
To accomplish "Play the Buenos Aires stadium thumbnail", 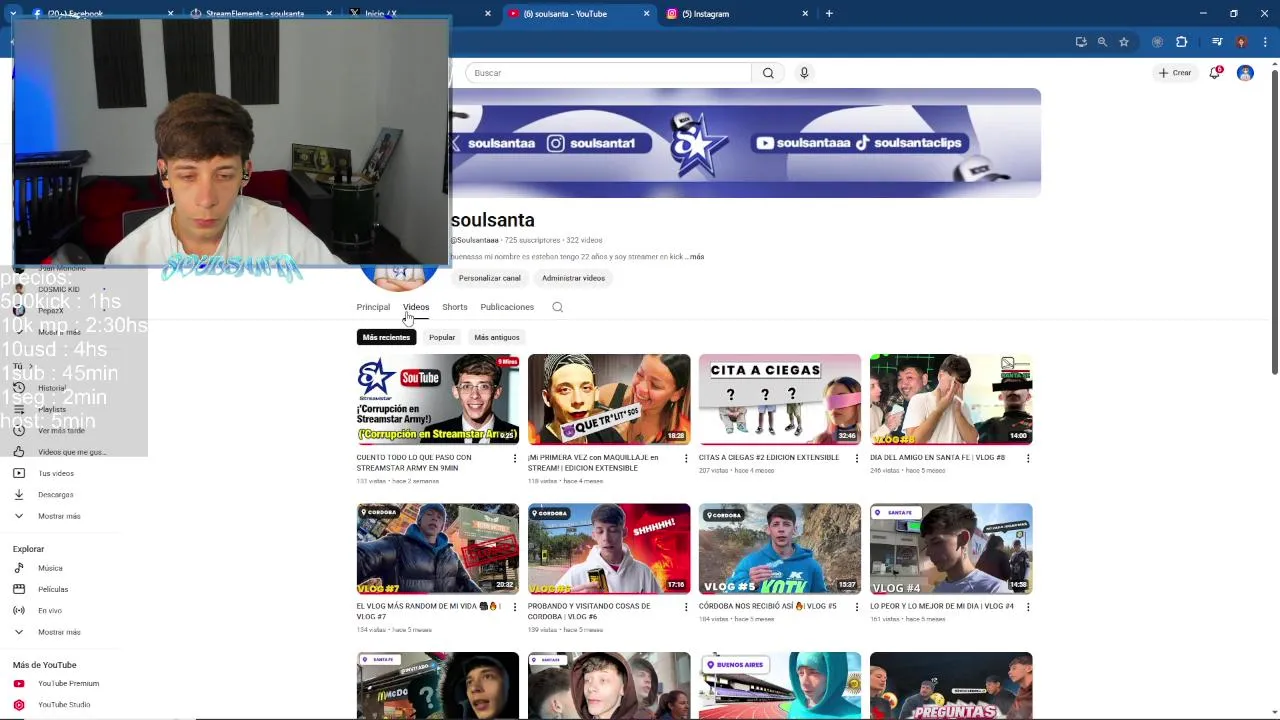I will click(x=780, y=686).
